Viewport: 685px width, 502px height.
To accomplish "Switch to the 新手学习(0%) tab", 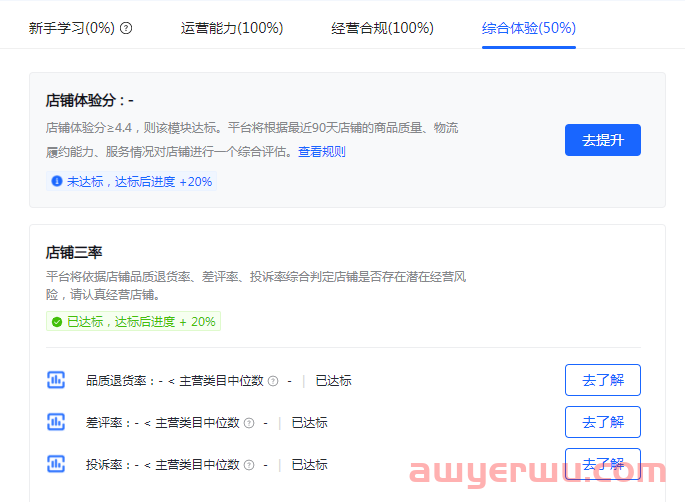I will [72, 28].
